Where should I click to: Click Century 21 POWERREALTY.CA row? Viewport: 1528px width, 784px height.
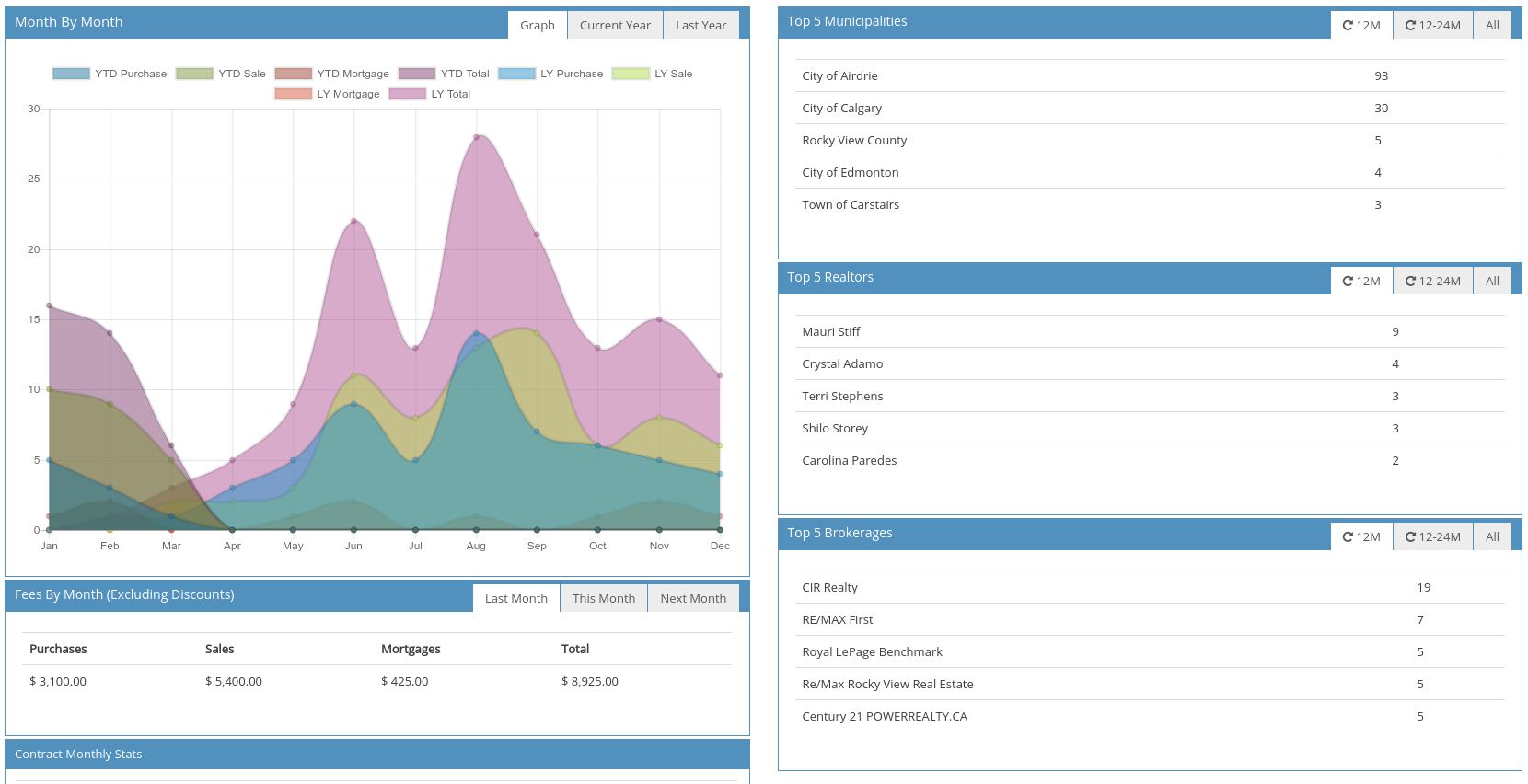click(x=1150, y=716)
